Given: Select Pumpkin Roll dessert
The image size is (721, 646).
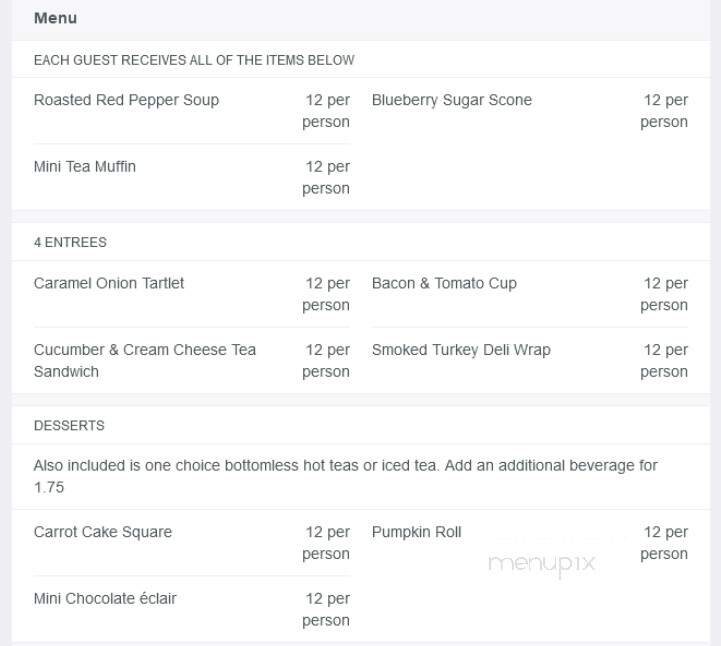Looking at the screenshot, I should [x=416, y=532].
